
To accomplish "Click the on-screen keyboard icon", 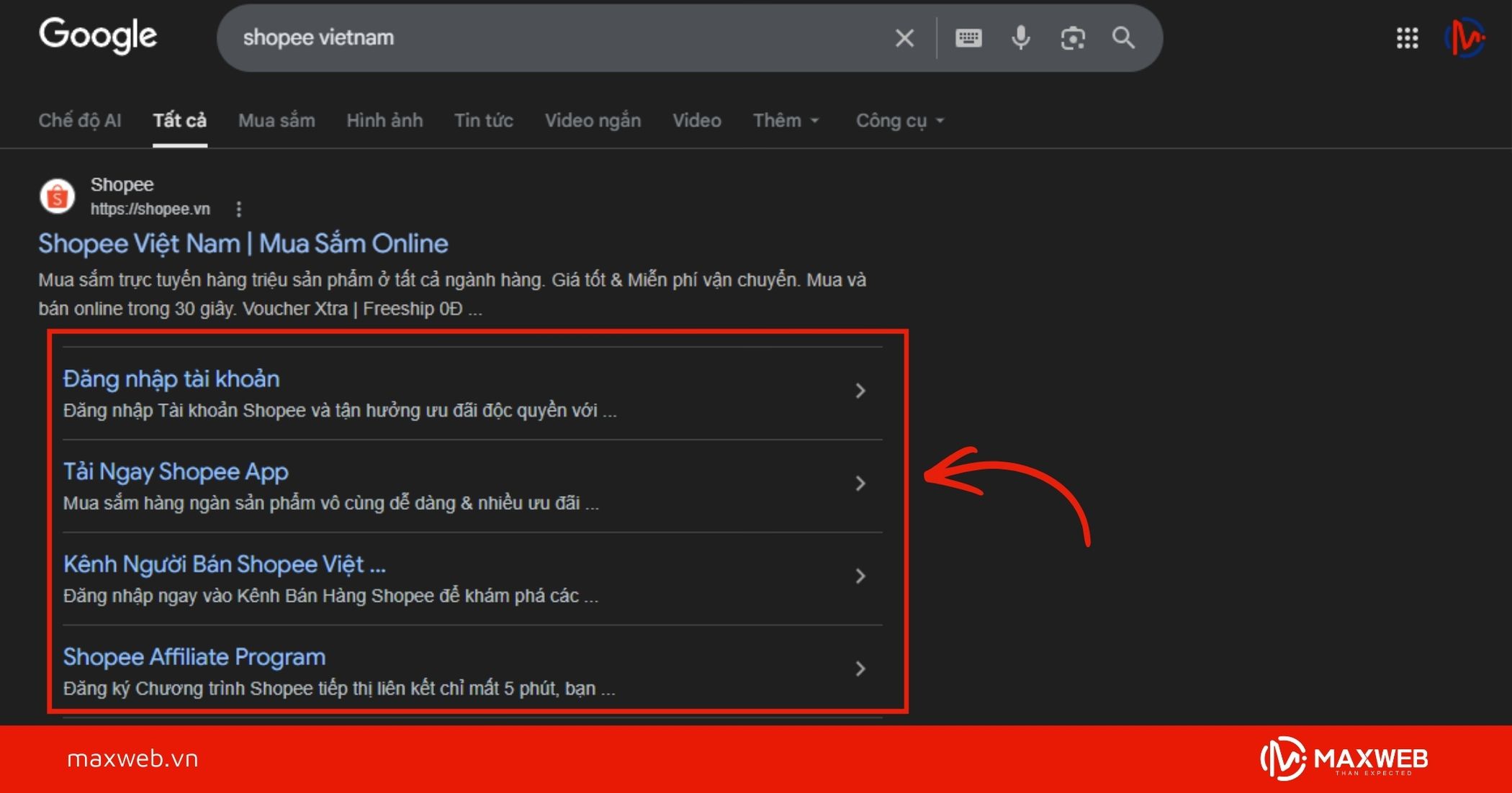I will 968,37.
